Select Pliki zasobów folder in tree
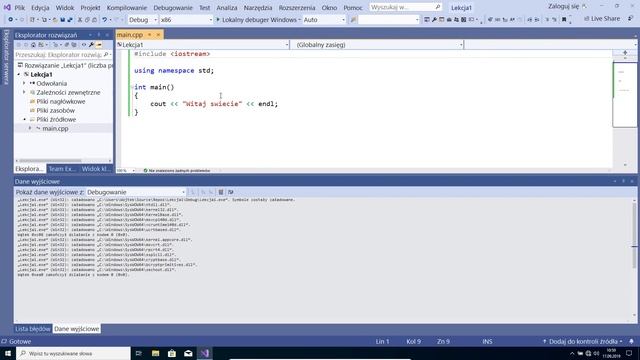This screenshot has height=360, width=640. [x=56, y=110]
